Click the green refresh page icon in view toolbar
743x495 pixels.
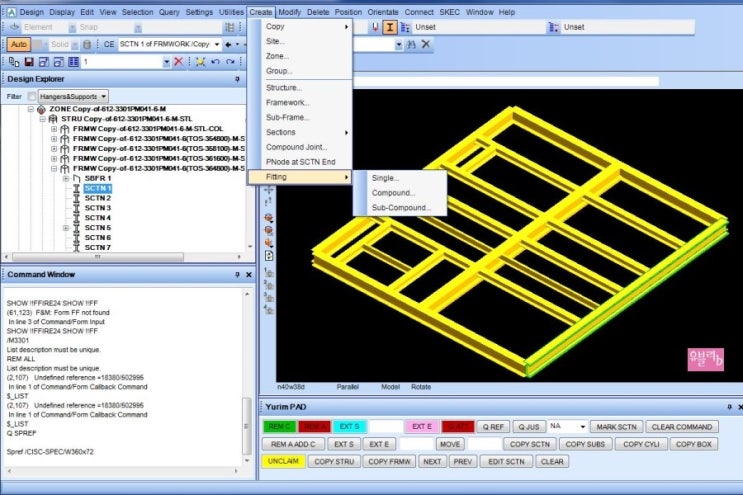[x=269, y=256]
